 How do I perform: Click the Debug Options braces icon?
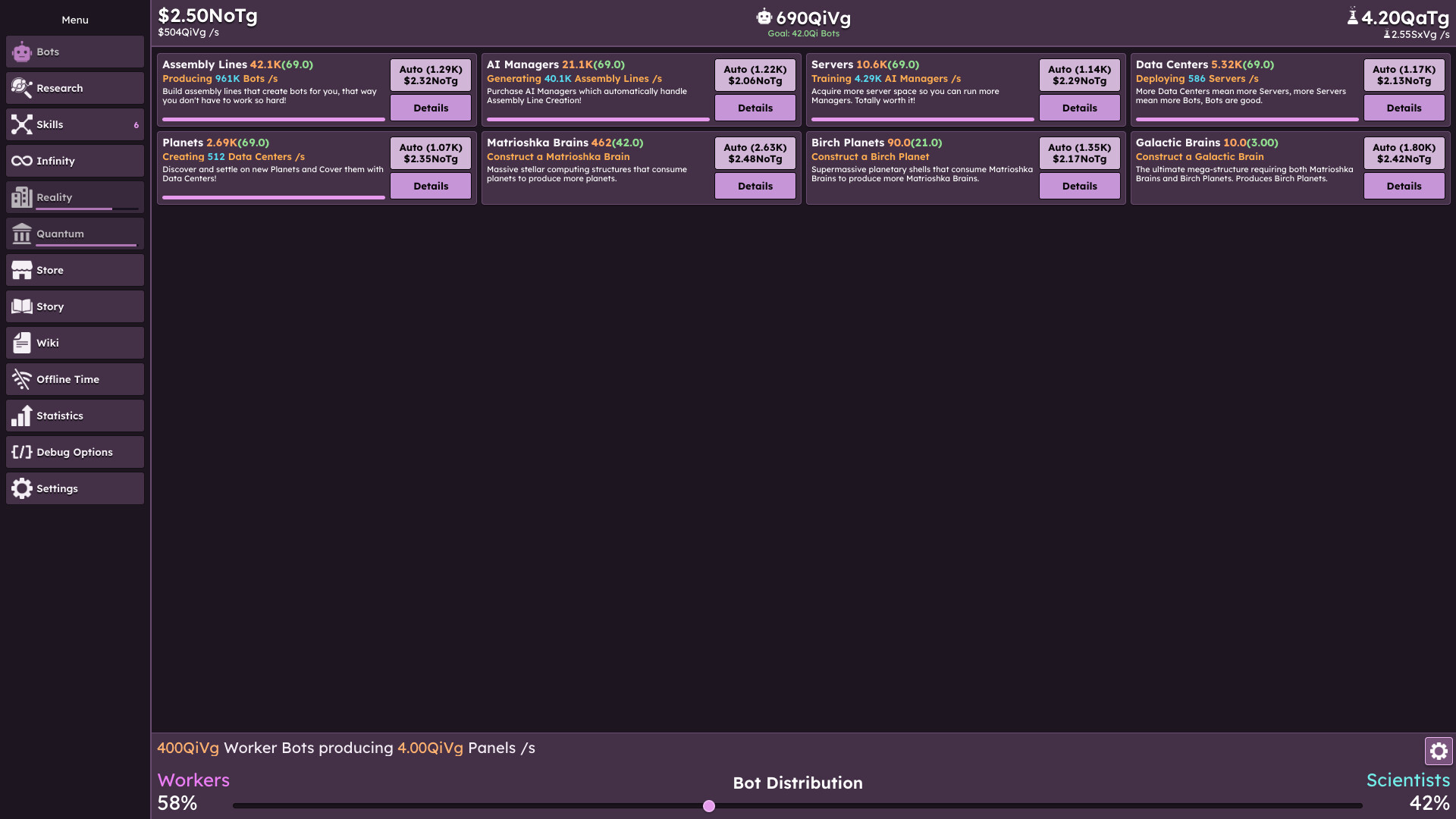coord(22,452)
